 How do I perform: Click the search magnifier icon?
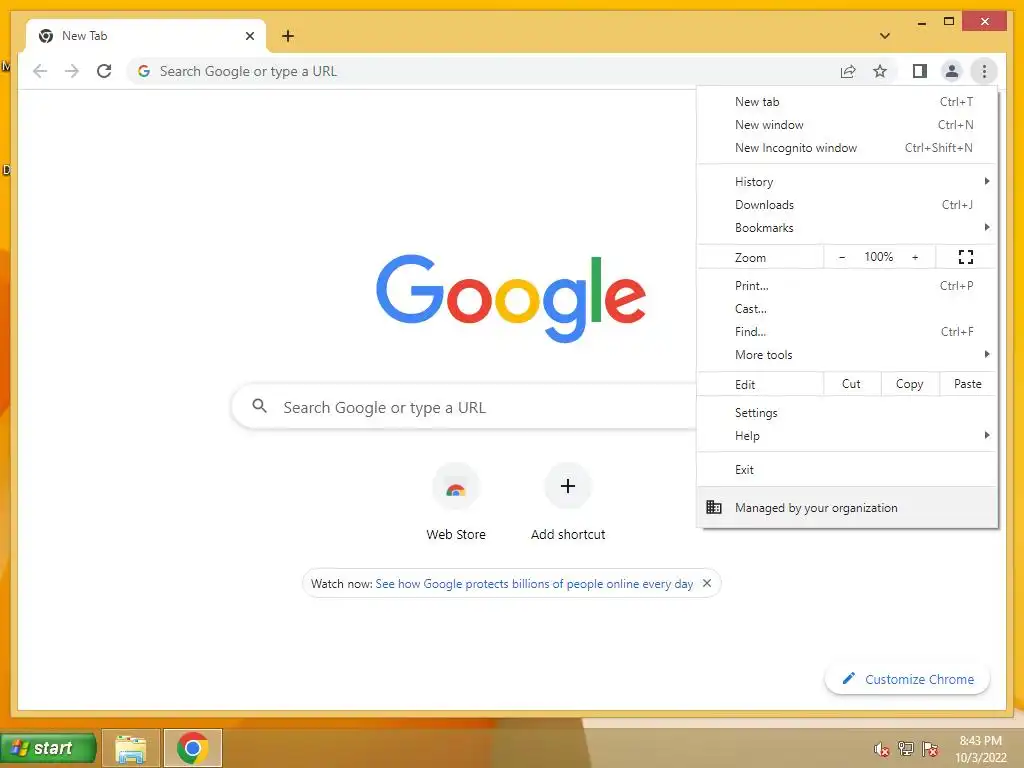(259, 406)
